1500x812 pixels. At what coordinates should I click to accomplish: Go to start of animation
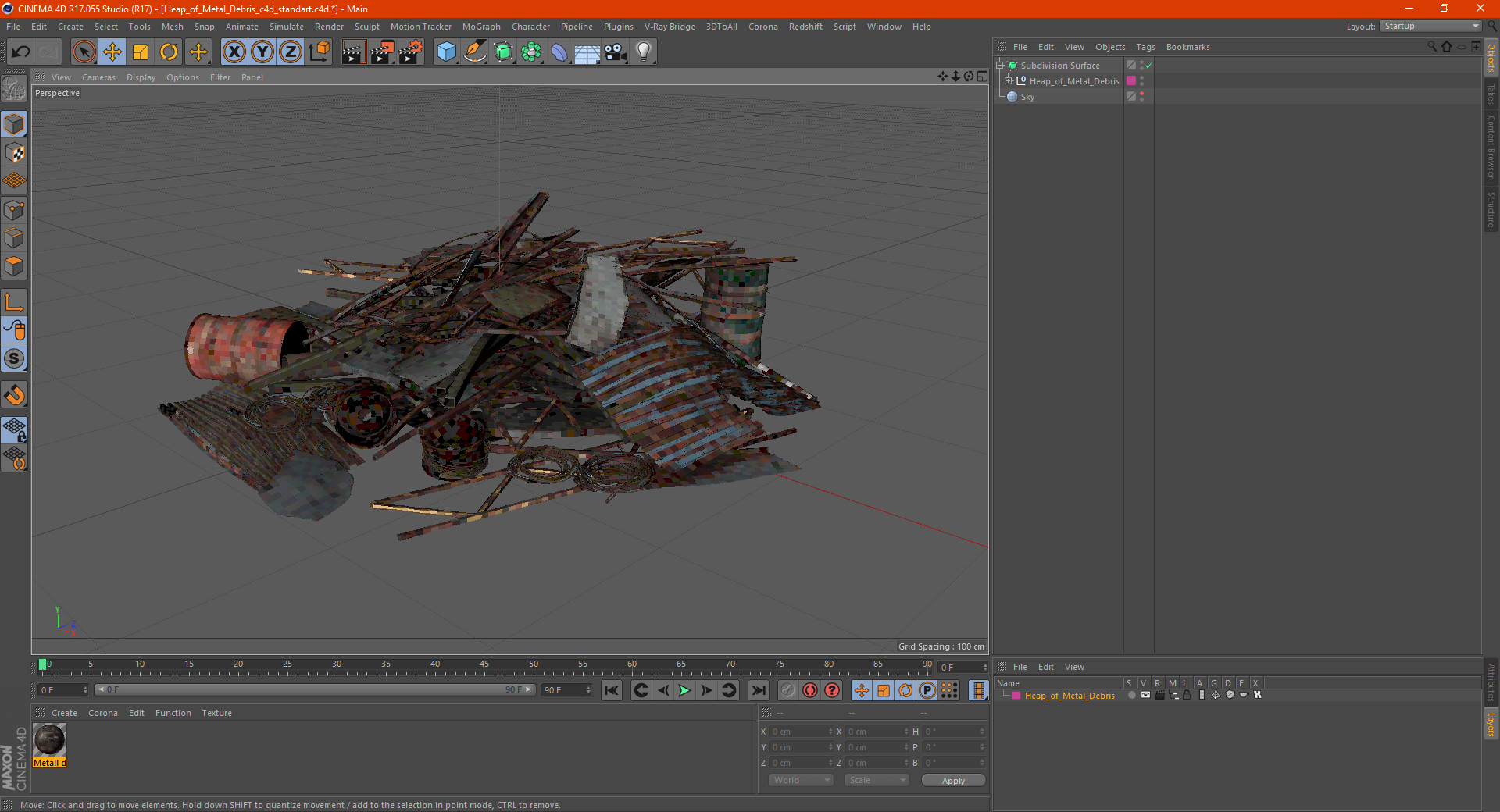click(x=612, y=690)
